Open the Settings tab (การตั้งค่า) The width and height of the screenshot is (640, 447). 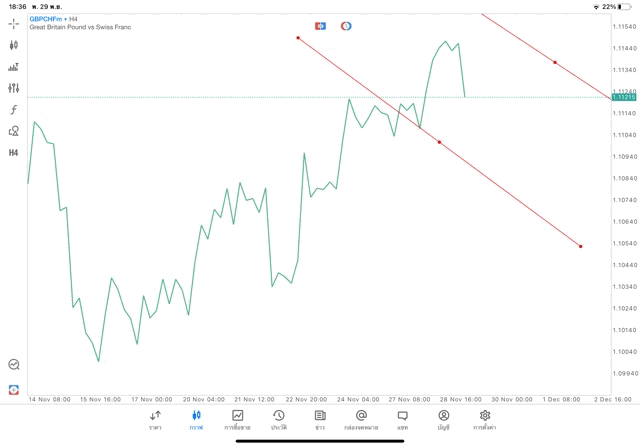[485, 419]
